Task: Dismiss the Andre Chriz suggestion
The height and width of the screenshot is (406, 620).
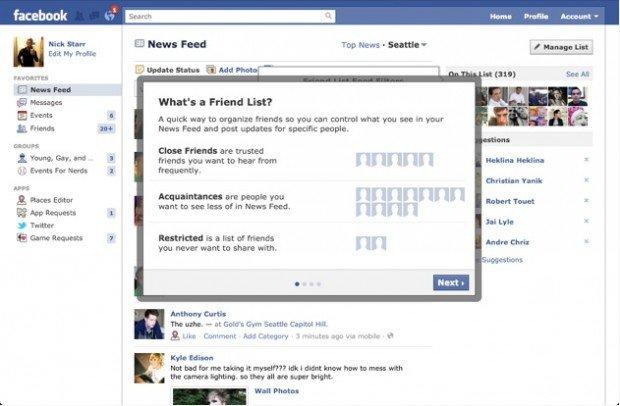Action: pos(586,242)
